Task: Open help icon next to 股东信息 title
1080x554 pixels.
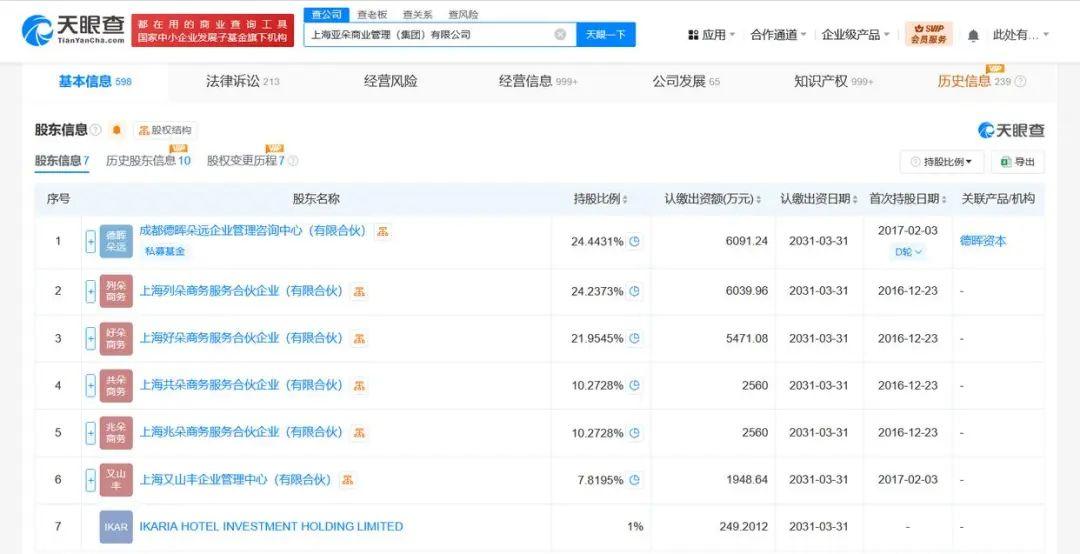Action: pyautogui.click(x=96, y=130)
